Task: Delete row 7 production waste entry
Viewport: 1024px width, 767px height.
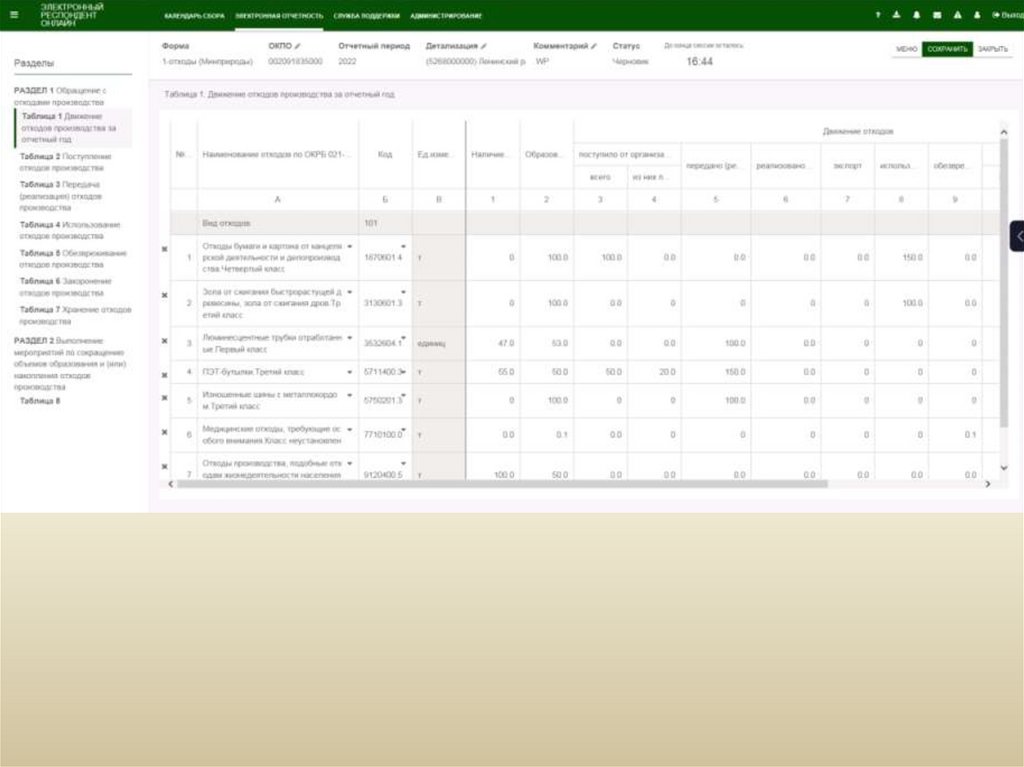Action: click(x=165, y=466)
